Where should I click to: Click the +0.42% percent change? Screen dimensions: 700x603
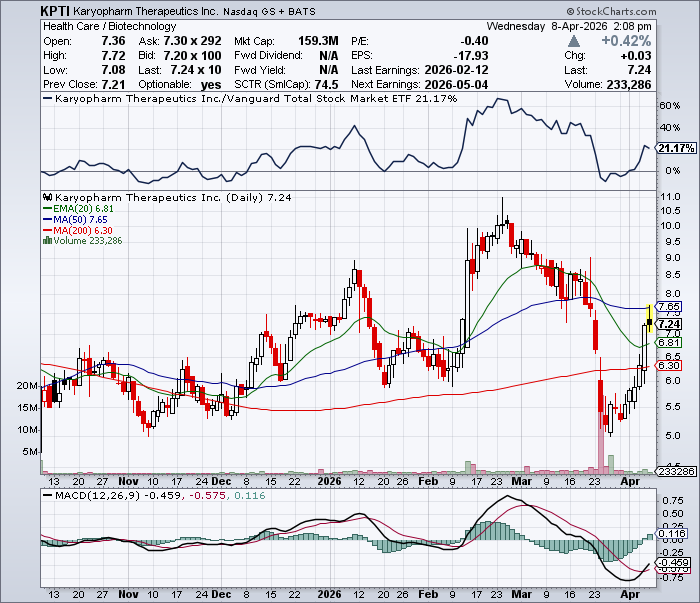pyautogui.click(x=626, y=41)
